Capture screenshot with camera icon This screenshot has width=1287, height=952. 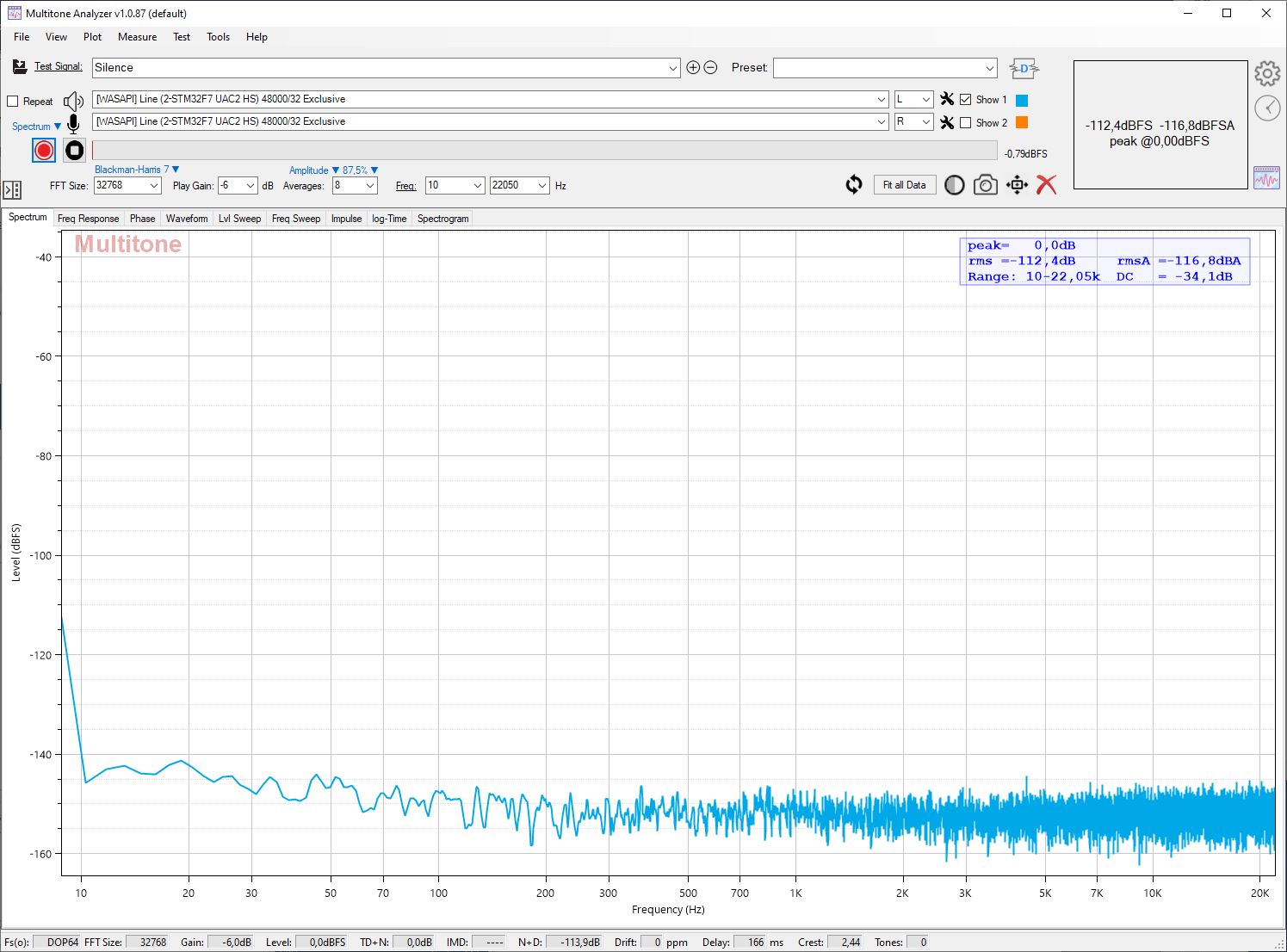pyautogui.click(x=986, y=185)
